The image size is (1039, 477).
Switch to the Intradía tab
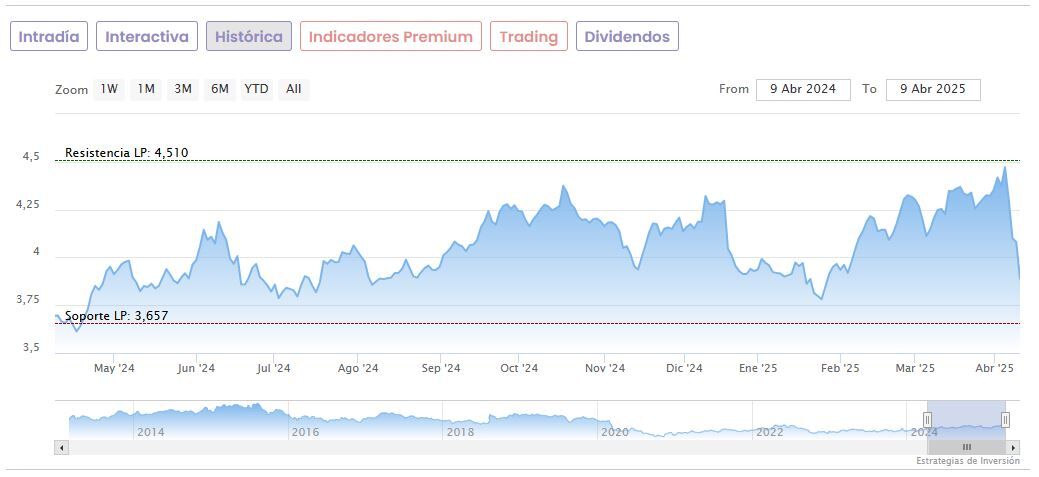49,37
